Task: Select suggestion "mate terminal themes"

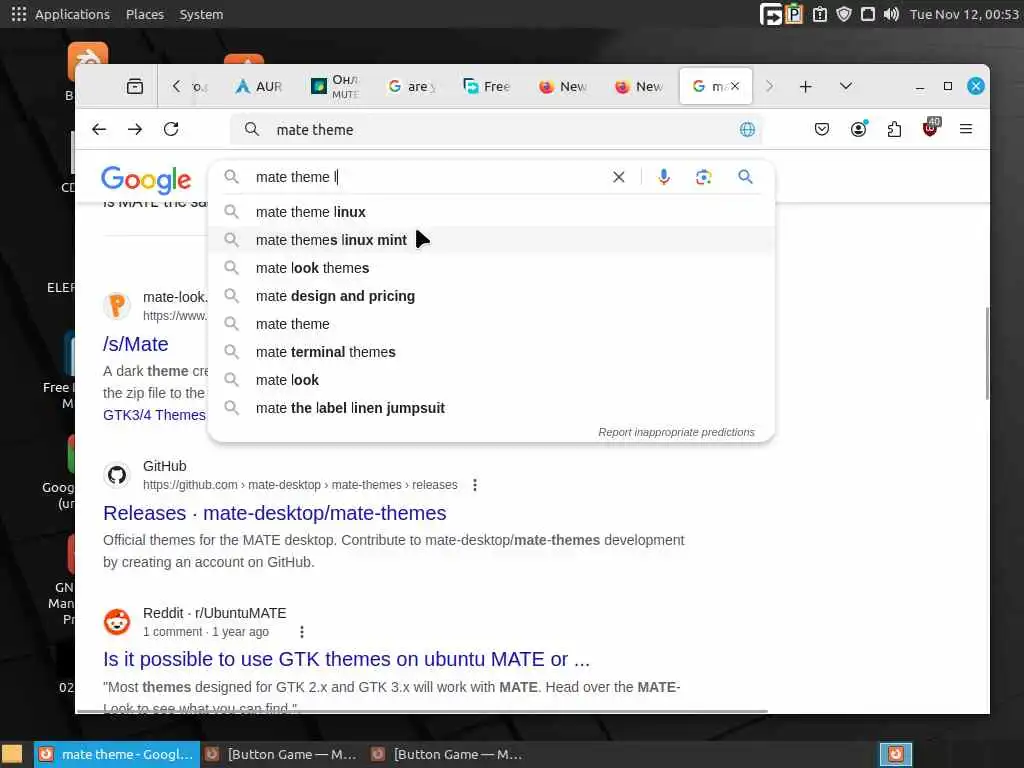Action: click(x=491, y=352)
